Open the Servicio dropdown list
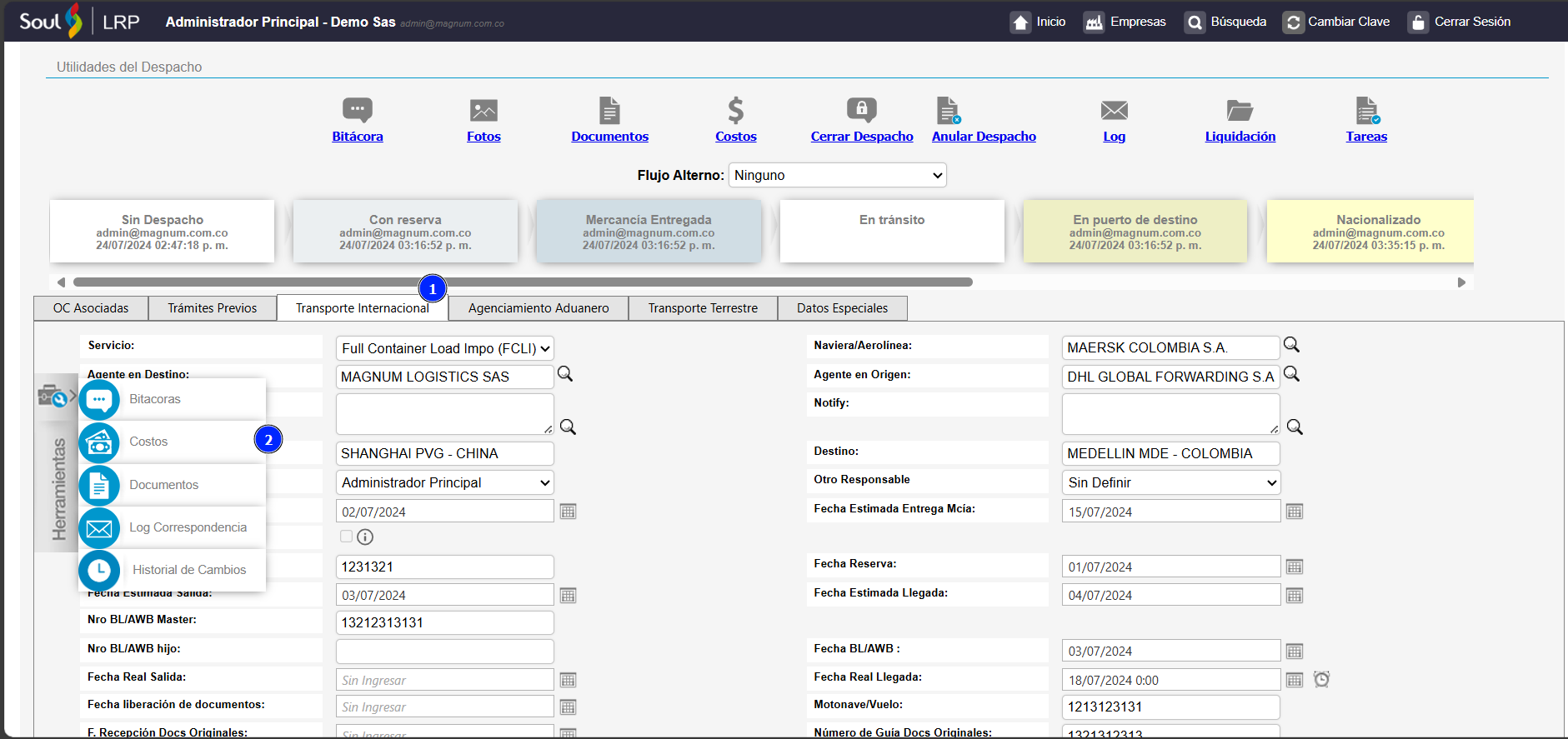The image size is (1568, 739). tap(445, 348)
